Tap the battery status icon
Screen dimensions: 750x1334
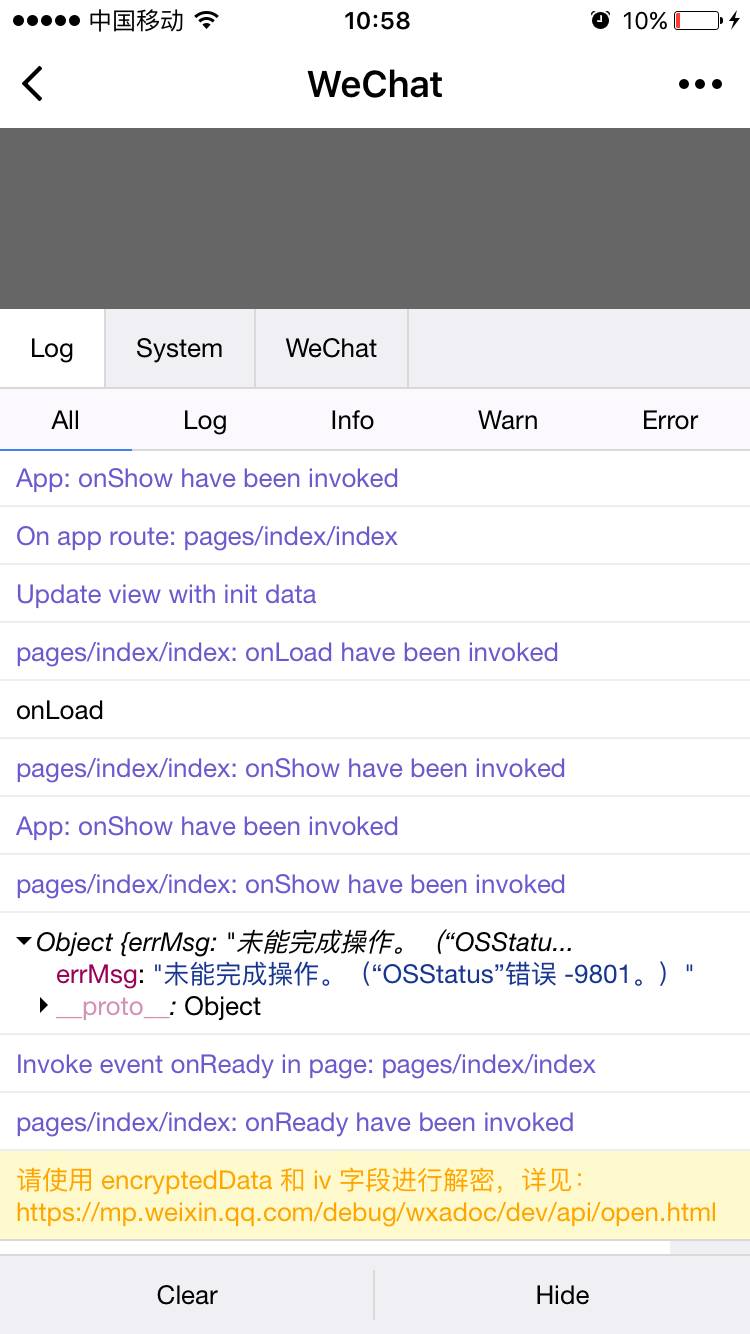697,20
